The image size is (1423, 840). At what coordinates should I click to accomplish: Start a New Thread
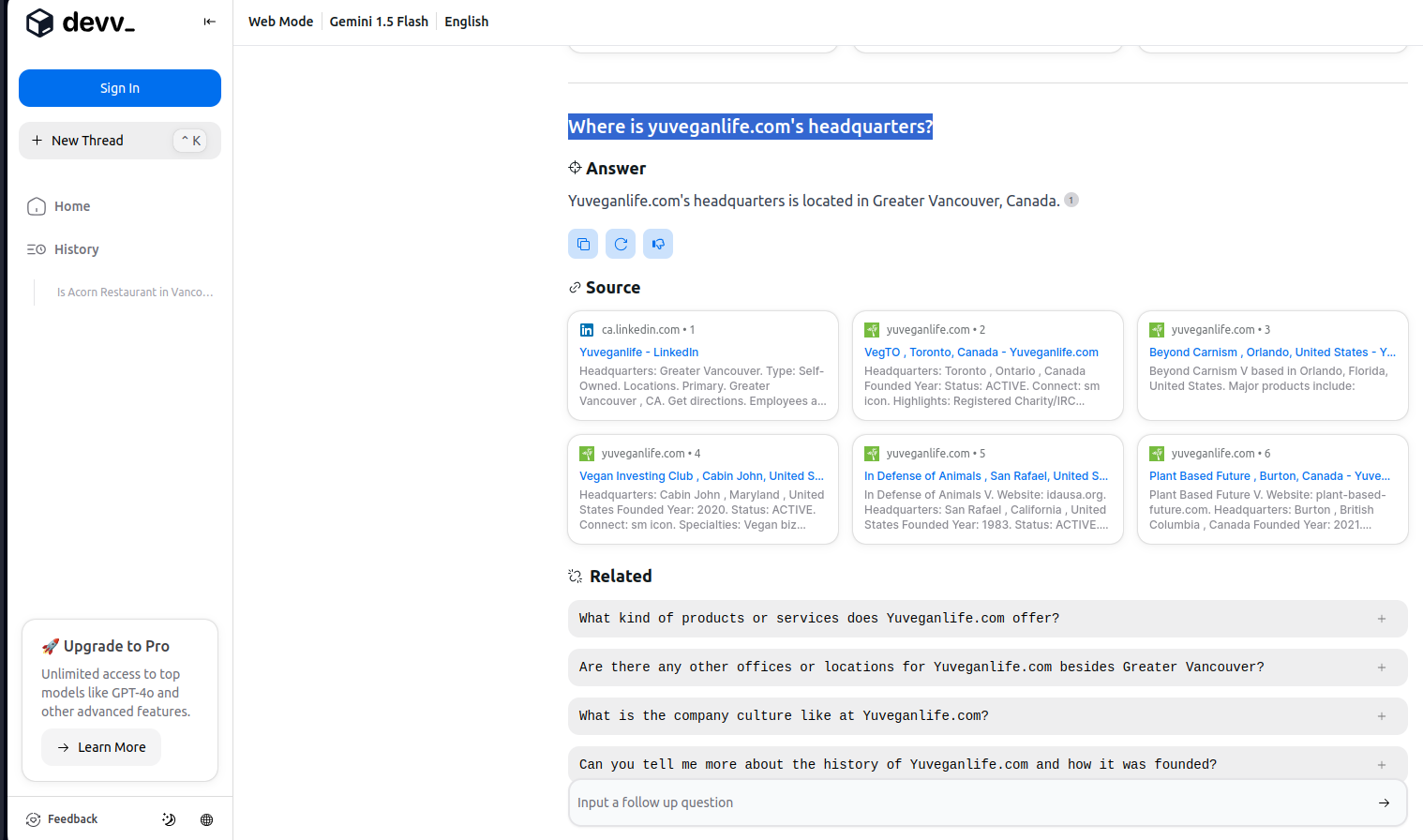click(120, 141)
